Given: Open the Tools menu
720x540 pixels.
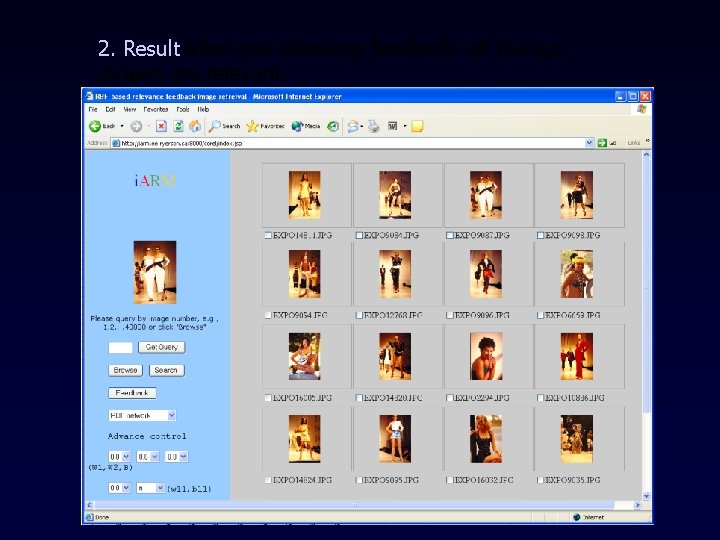Looking at the screenshot, I should [183, 109].
